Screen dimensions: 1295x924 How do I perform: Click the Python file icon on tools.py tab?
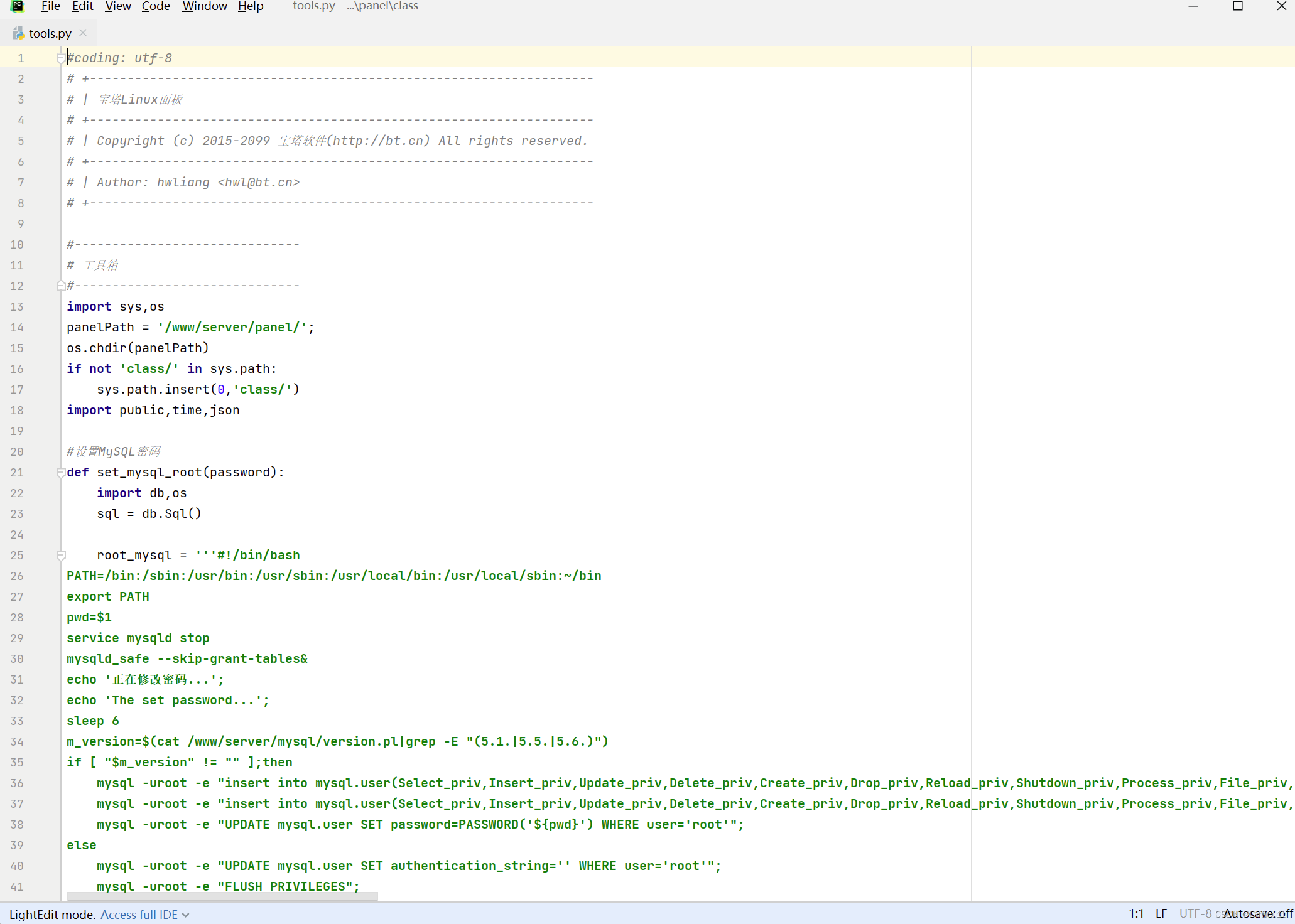pyautogui.click(x=19, y=33)
